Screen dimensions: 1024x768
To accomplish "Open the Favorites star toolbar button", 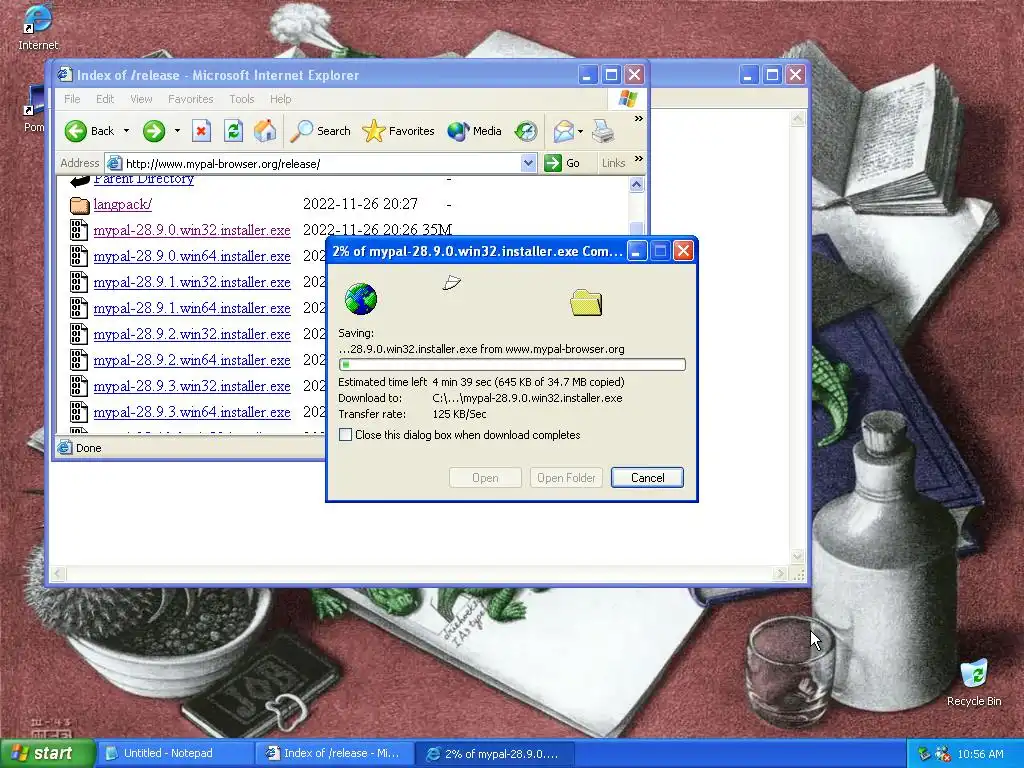I will pos(398,131).
